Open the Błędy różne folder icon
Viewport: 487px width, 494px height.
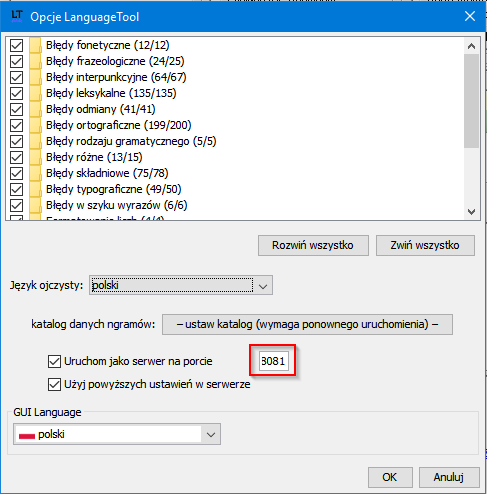pos(35,157)
